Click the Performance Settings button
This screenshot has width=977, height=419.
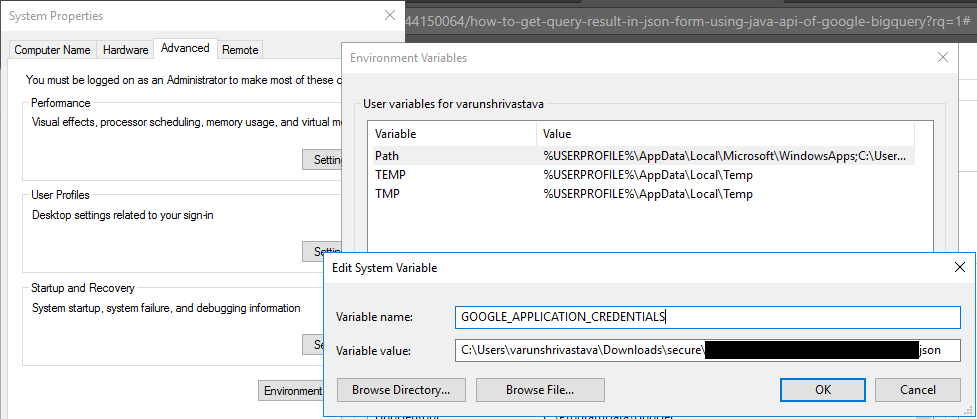pyautogui.click(x=323, y=160)
